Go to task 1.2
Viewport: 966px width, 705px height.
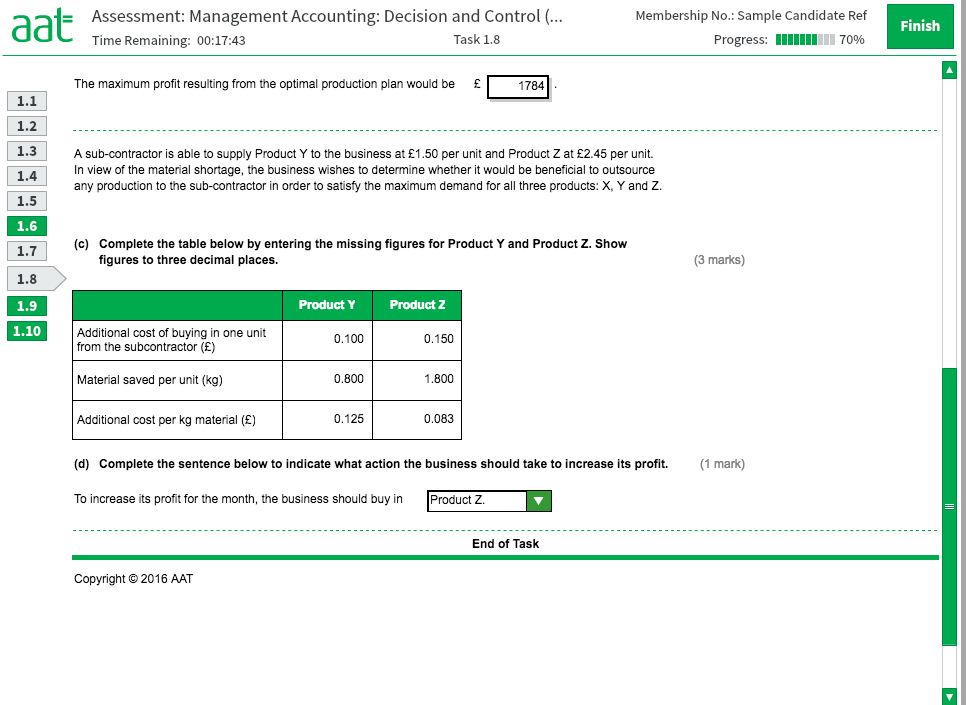pyautogui.click(x=27, y=126)
